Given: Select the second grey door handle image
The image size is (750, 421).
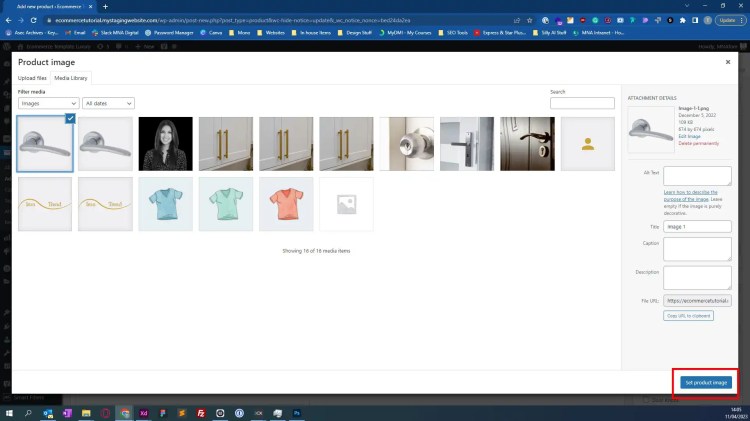Looking at the screenshot, I should [x=105, y=144].
